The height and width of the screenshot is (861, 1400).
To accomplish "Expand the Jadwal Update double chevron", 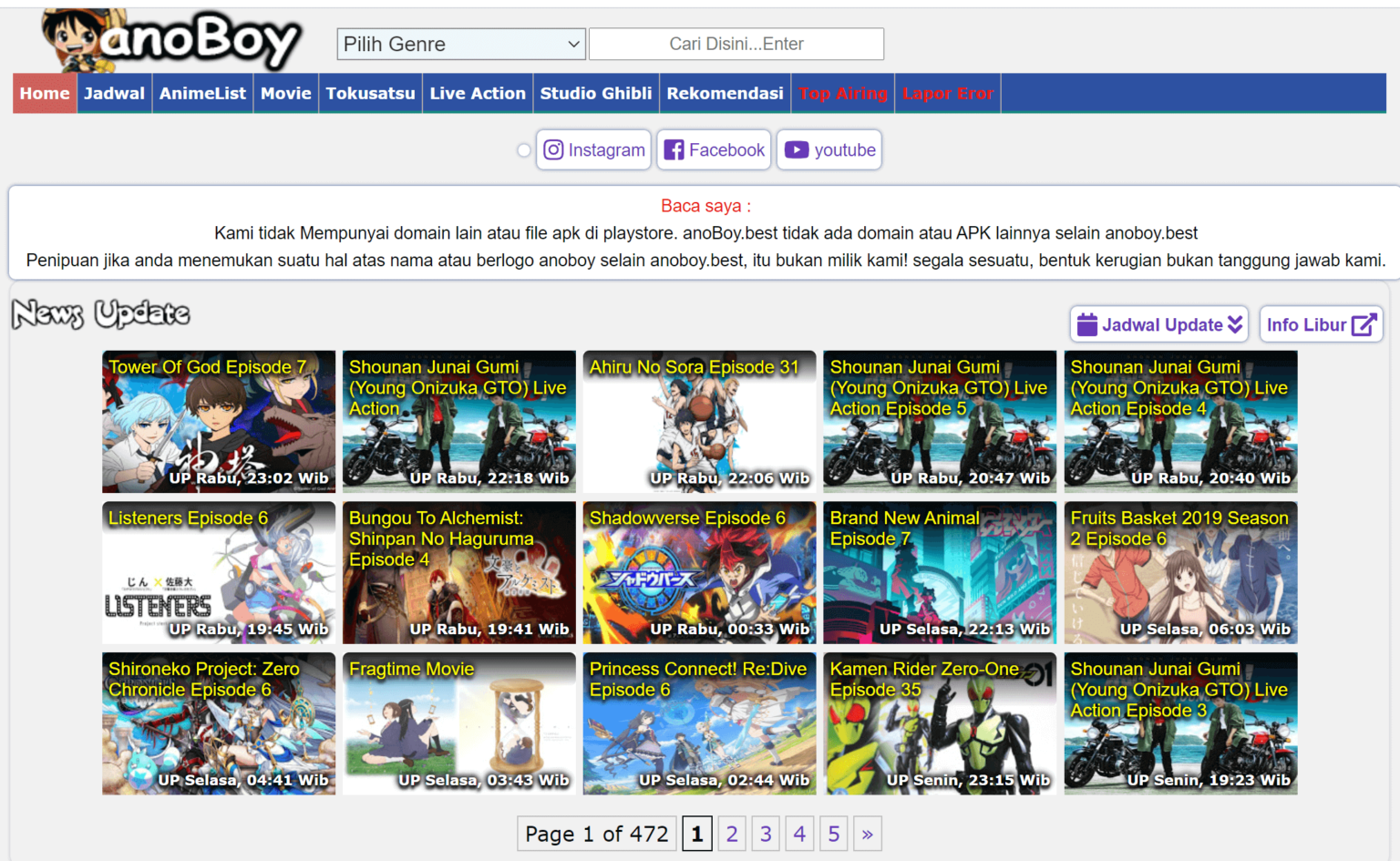I will 1235,324.
